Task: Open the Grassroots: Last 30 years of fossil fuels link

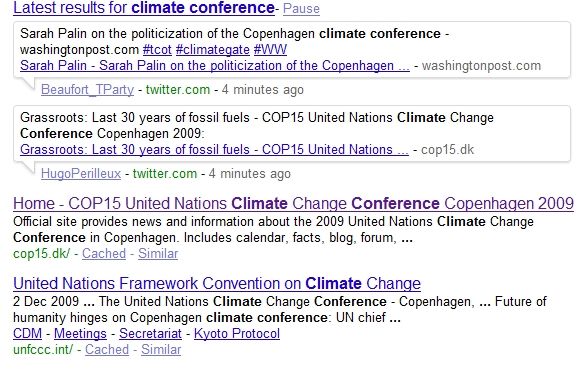Action: point(214,150)
